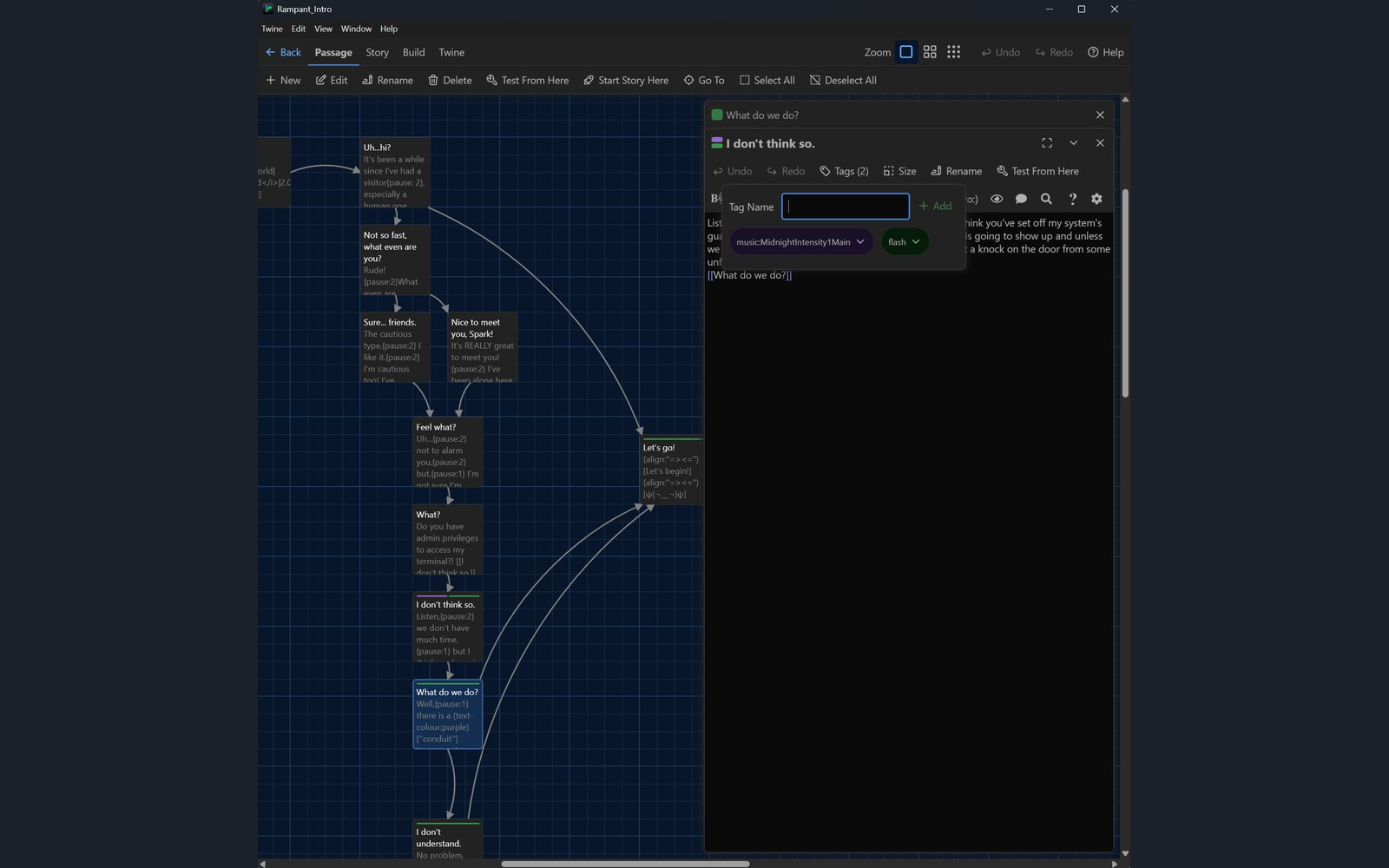Screen dimensions: 1389x868
Task: Select the 'Nice to meet you, Spark!' passage
Action: click(x=483, y=347)
